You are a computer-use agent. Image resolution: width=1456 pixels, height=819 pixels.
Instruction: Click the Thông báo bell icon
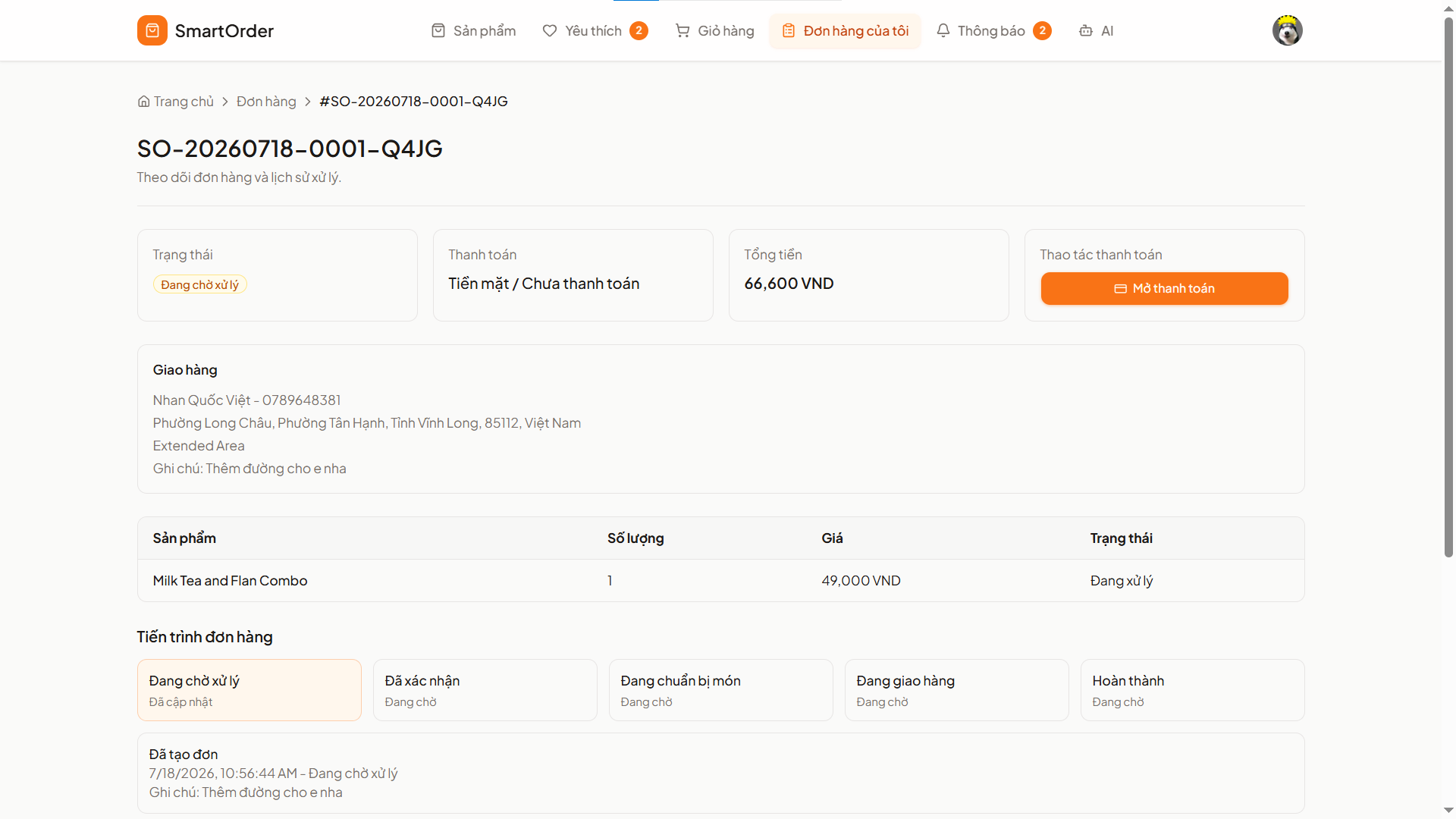pos(943,30)
